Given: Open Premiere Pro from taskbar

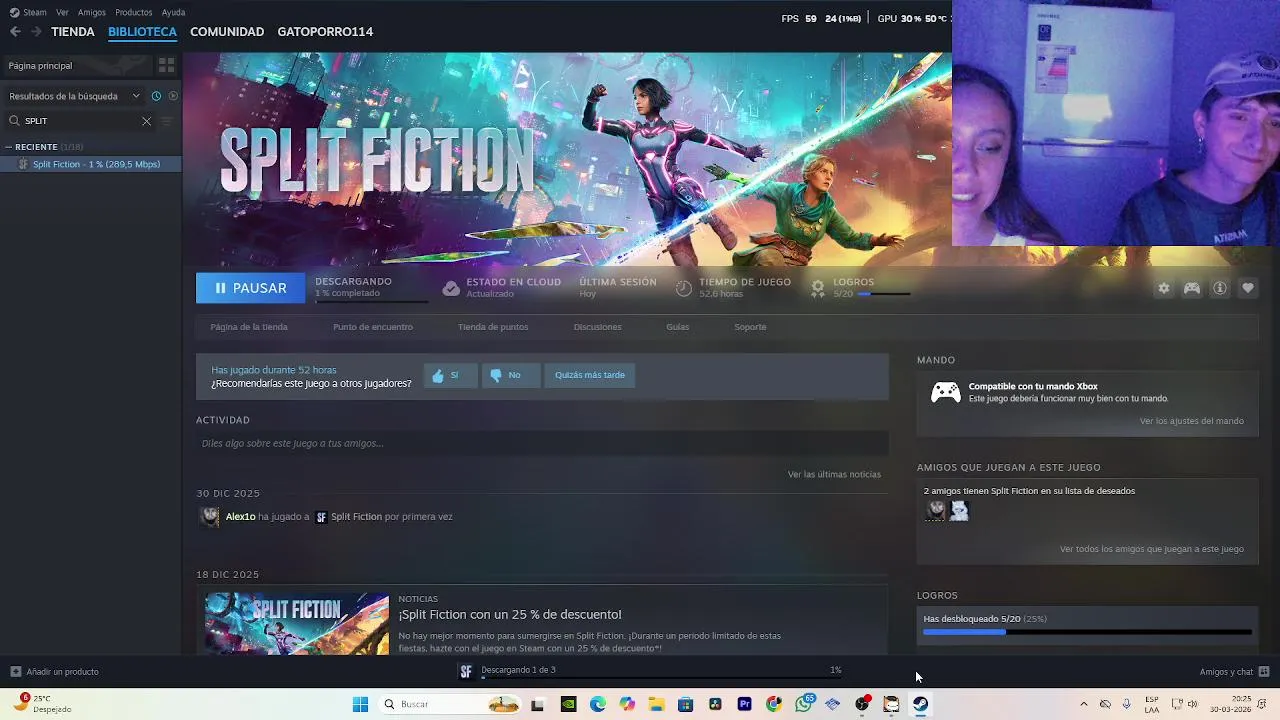Looking at the screenshot, I should (x=744, y=704).
